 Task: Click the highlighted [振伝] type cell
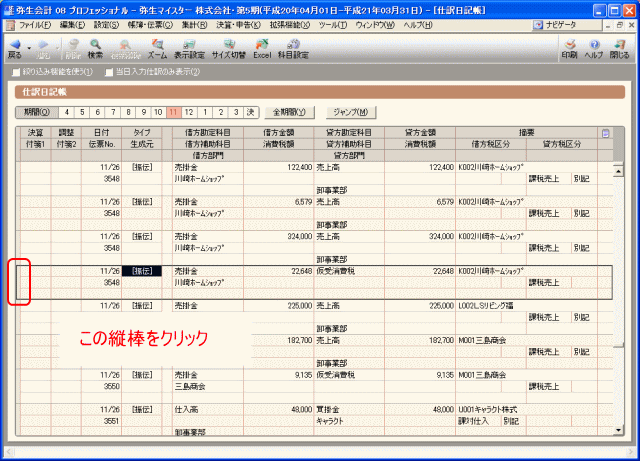tap(142, 271)
